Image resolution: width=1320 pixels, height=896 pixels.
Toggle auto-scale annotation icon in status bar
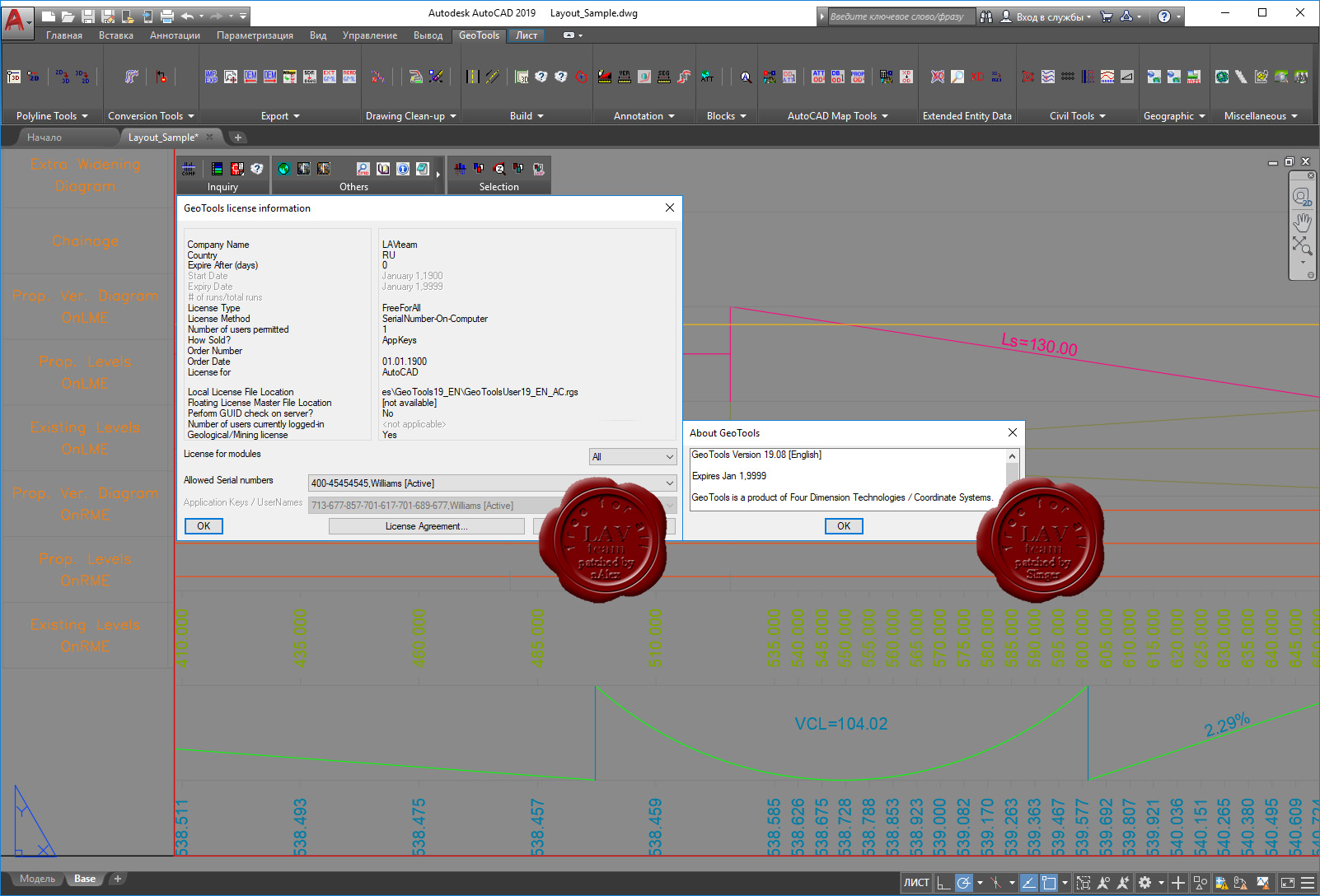coord(1123,883)
